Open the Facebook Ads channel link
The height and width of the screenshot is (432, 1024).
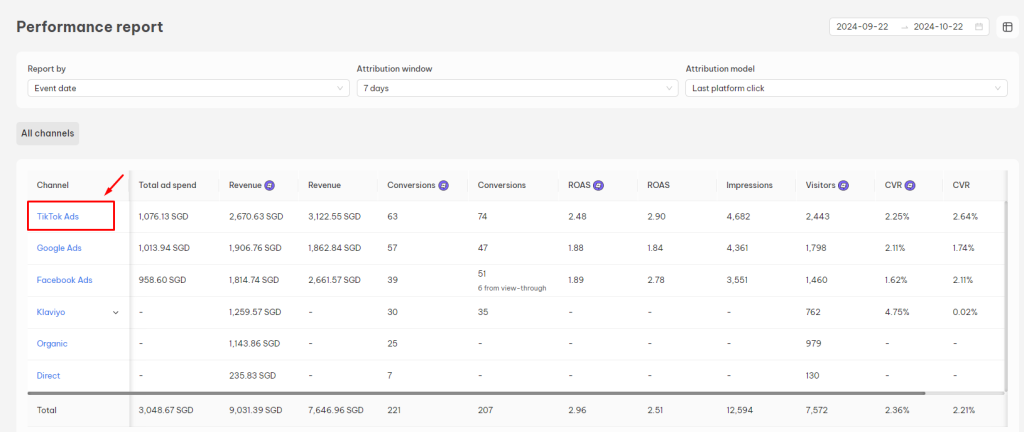[64, 280]
